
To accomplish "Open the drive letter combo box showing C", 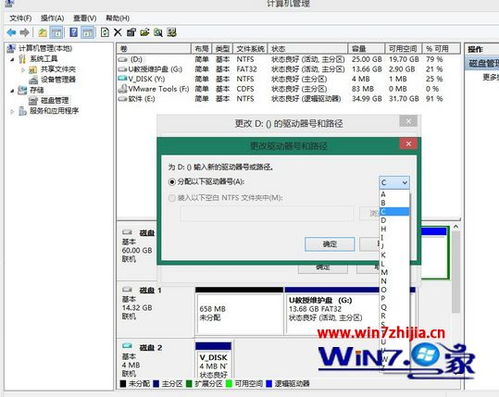I will tap(394, 183).
